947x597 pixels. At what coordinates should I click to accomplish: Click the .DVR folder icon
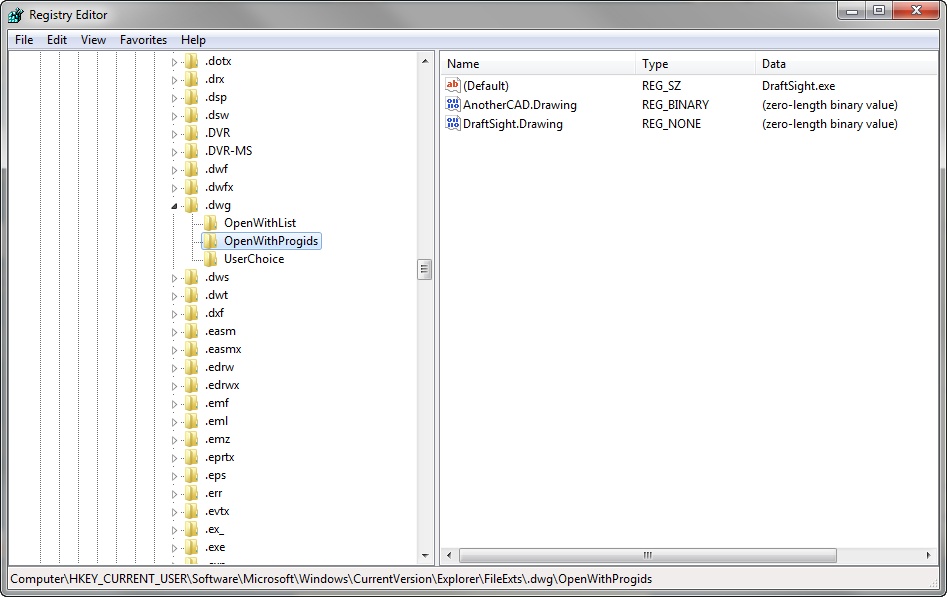click(x=191, y=133)
